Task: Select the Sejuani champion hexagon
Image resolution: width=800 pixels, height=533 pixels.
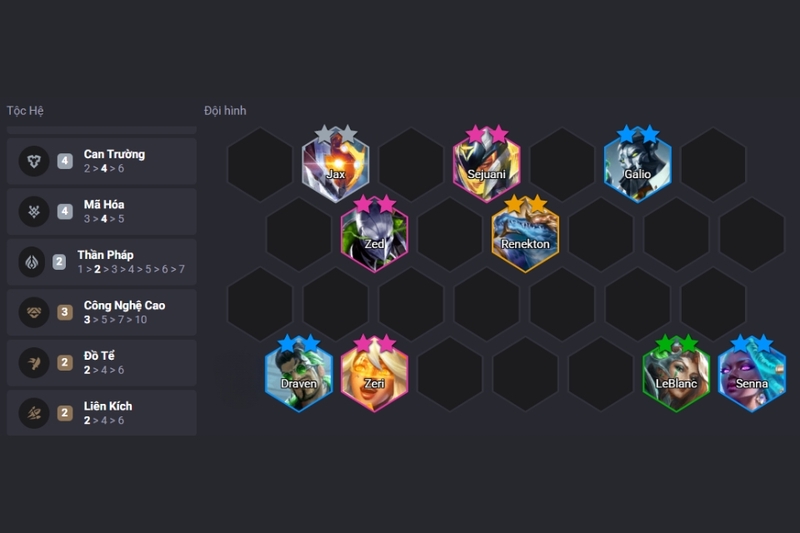Action: tap(486, 164)
